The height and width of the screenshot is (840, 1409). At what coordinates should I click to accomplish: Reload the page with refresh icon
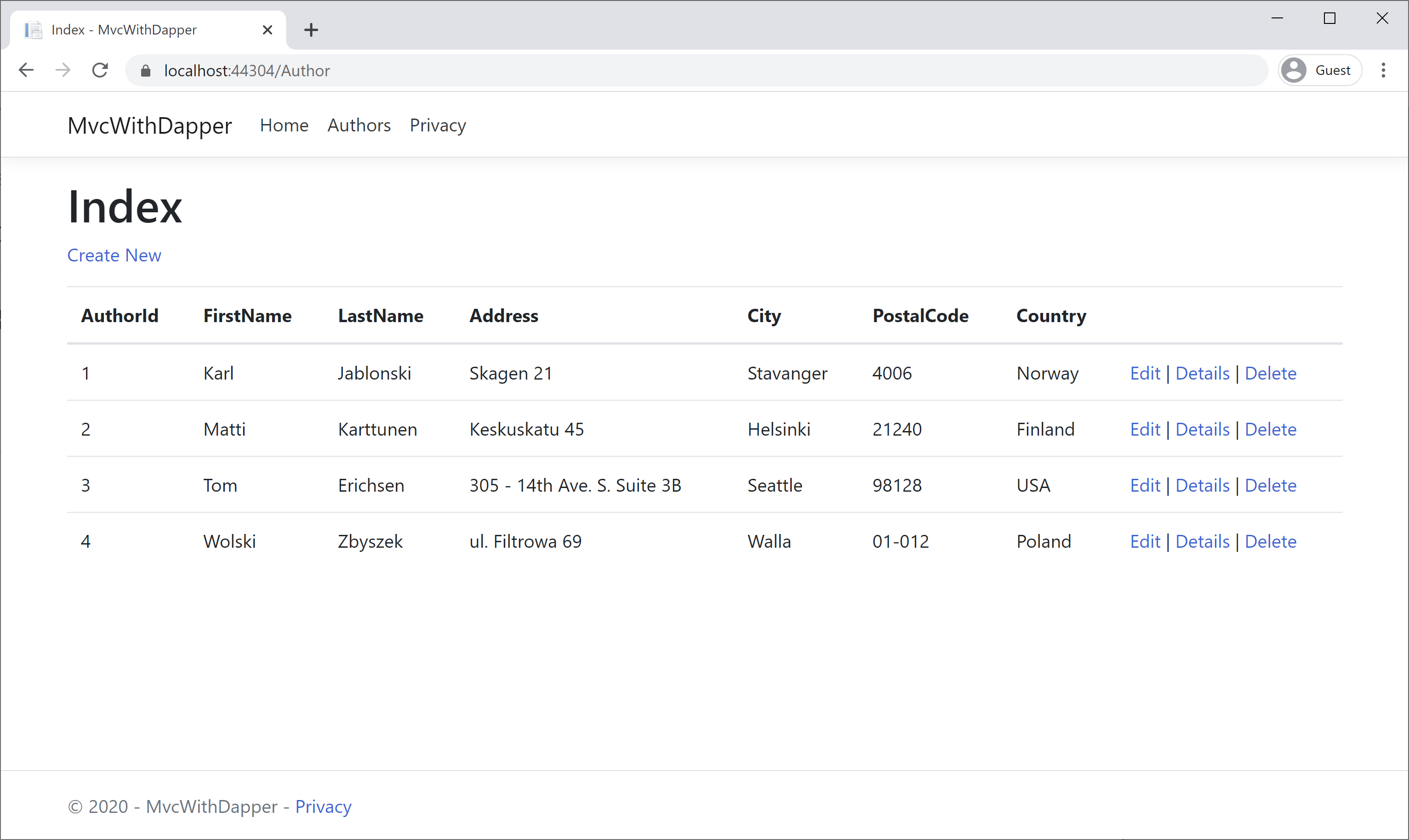point(100,70)
